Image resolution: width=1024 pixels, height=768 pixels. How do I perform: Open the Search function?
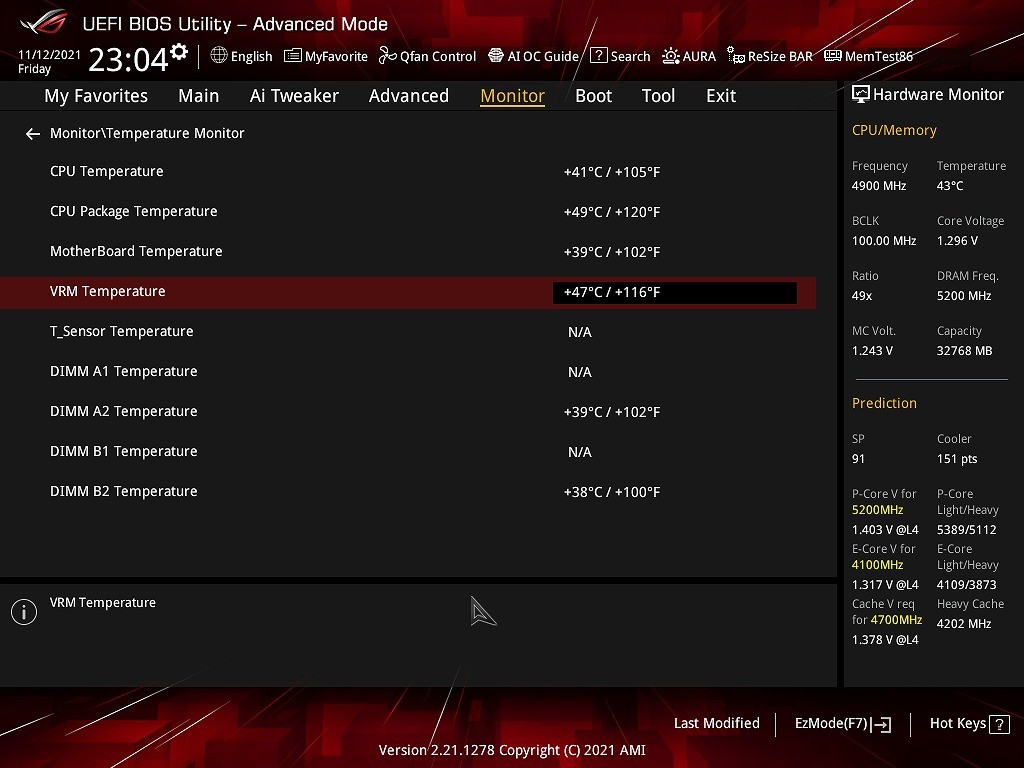point(630,56)
